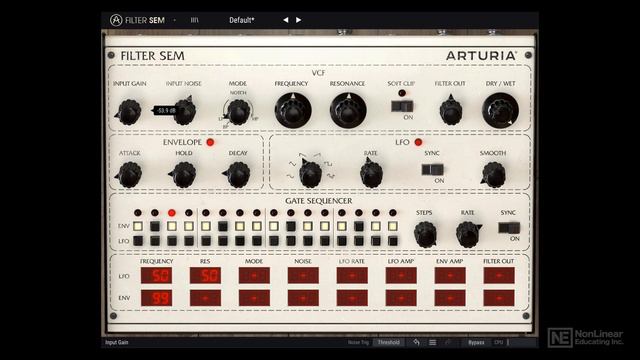Go to the next preset arrow
Viewport: 640px width, 360px height.
[299, 20]
